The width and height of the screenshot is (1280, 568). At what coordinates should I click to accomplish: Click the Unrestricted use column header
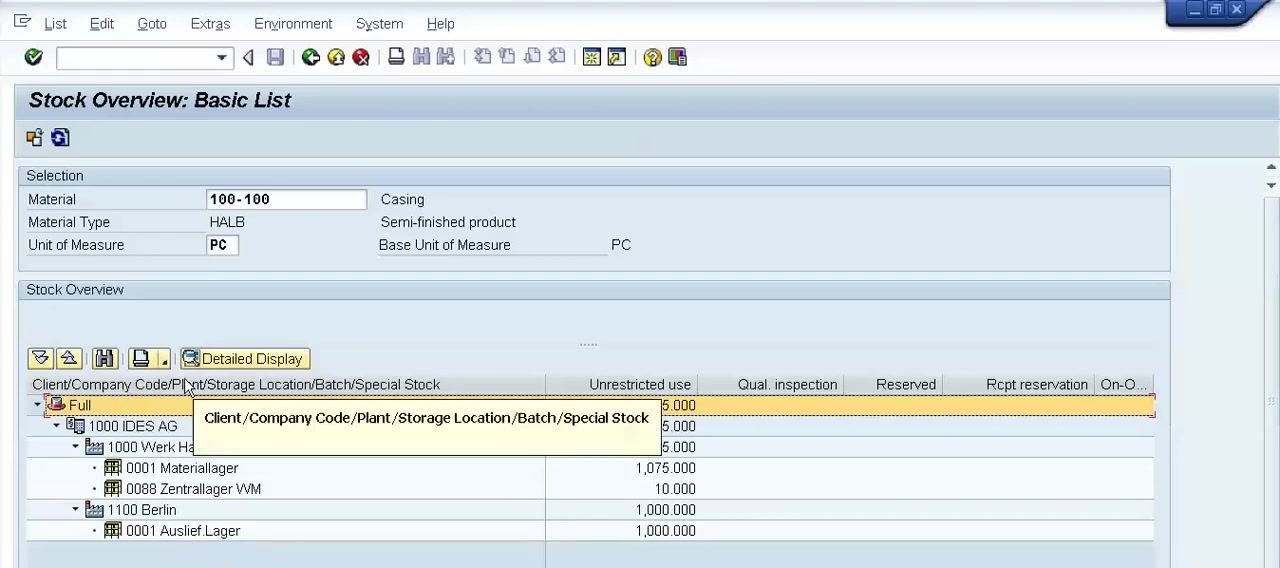[x=621, y=384]
